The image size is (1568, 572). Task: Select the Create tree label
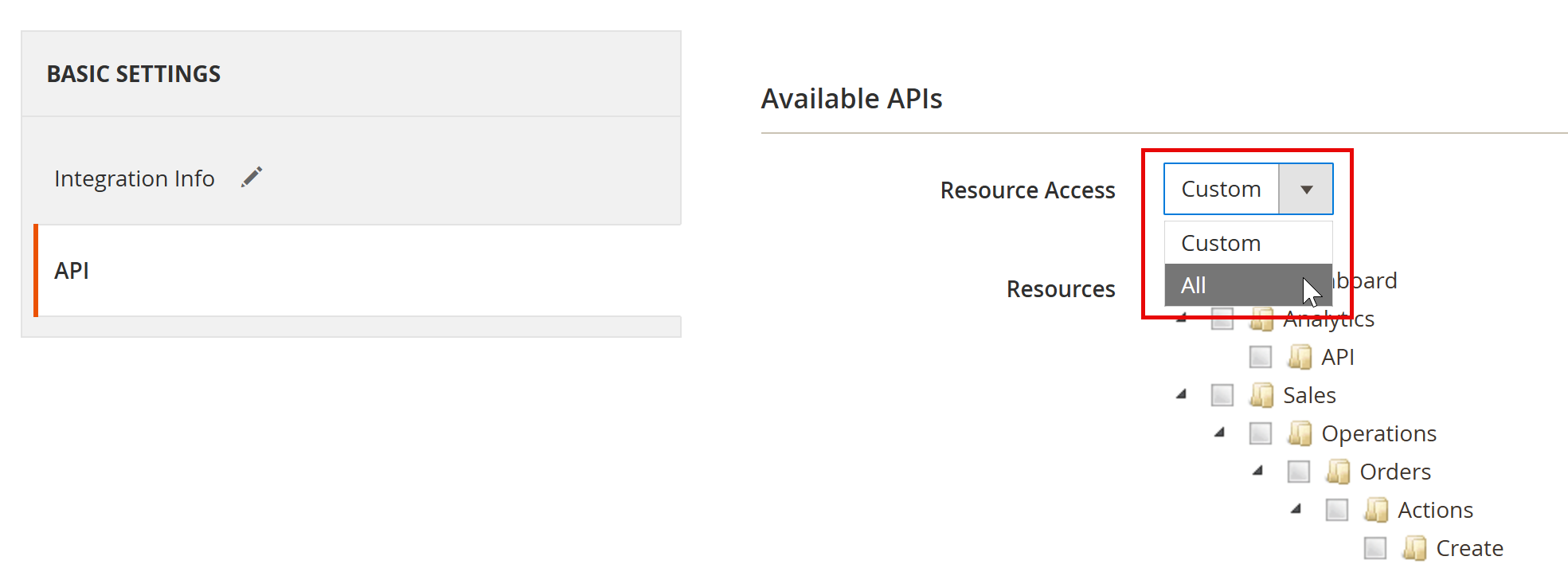click(x=1469, y=548)
